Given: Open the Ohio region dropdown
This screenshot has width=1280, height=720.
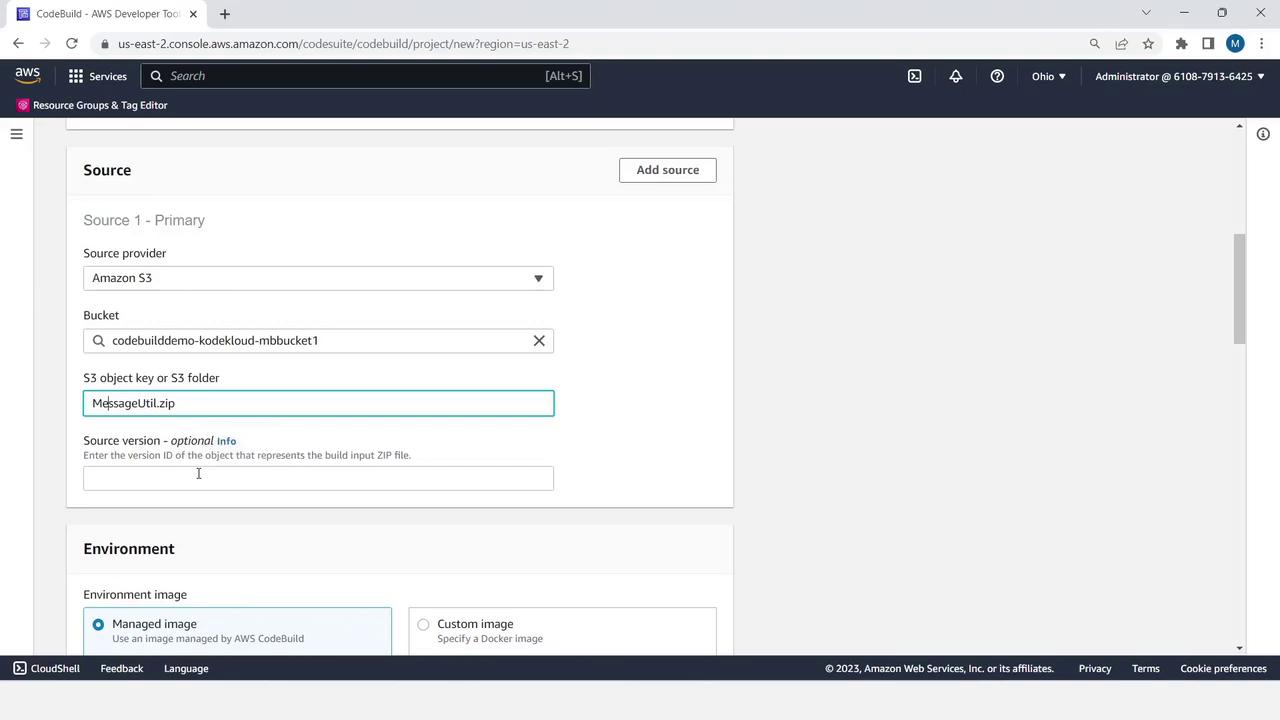Looking at the screenshot, I should [x=1048, y=76].
